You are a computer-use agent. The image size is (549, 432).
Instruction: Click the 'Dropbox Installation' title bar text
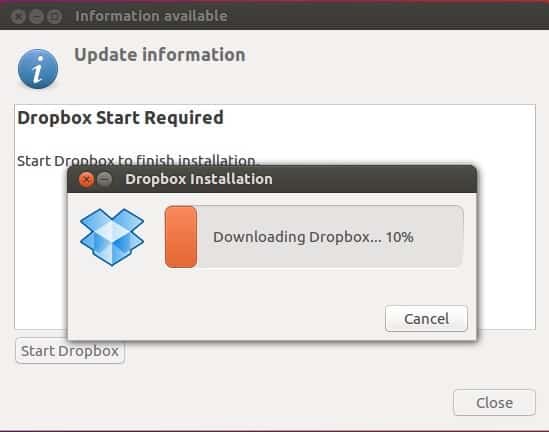pyautogui.click(x=199, y=179)
